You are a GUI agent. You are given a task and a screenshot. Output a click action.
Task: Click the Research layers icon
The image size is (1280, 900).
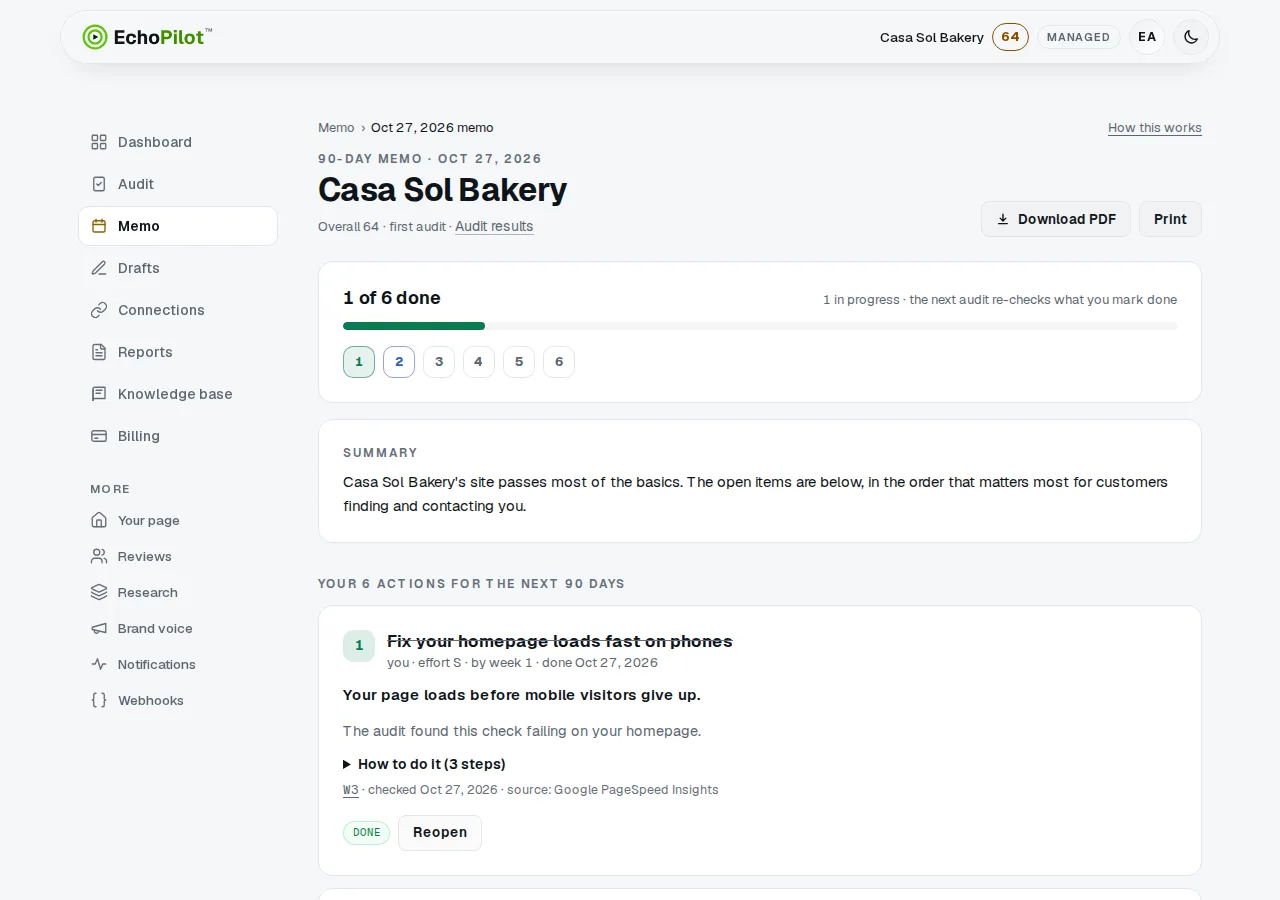(x=99, y=592)
